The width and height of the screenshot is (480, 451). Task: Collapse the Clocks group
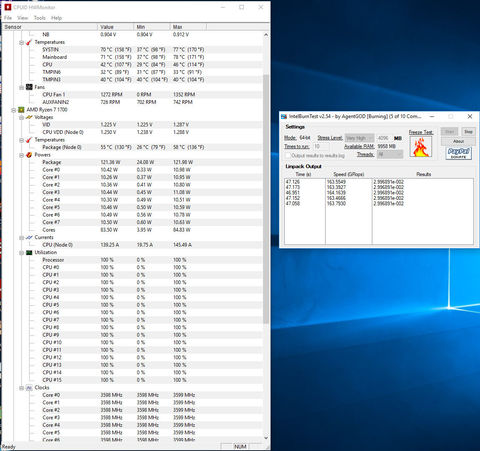tap(22, 388)
